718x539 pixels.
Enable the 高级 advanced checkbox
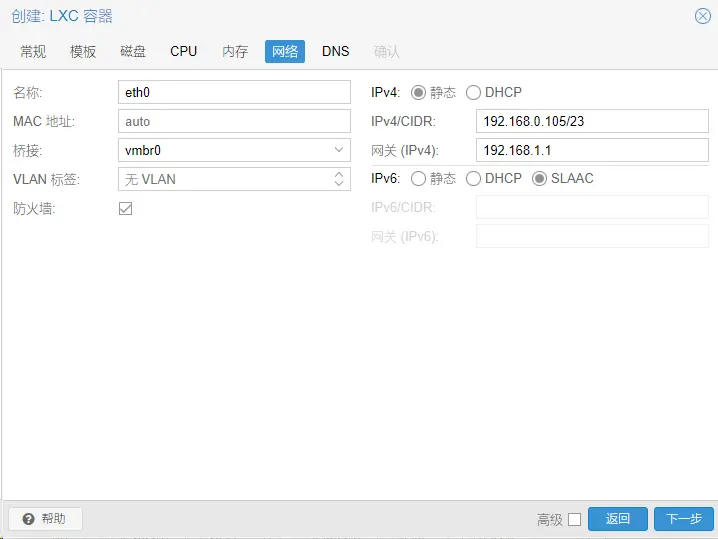pyautogui.click(x=574, y=519)
